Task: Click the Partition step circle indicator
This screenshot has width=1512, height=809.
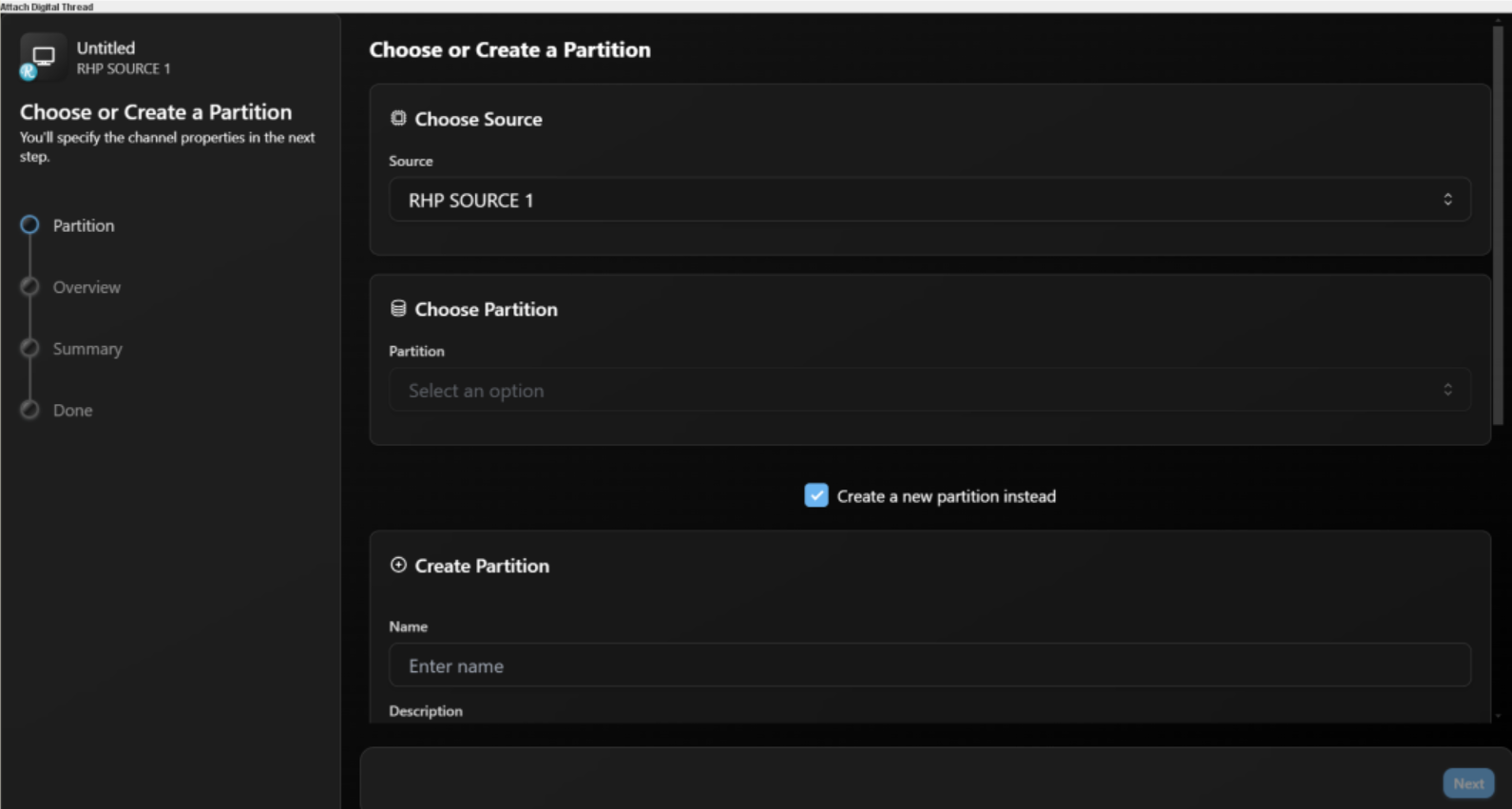Action: [x=30, y=225]
